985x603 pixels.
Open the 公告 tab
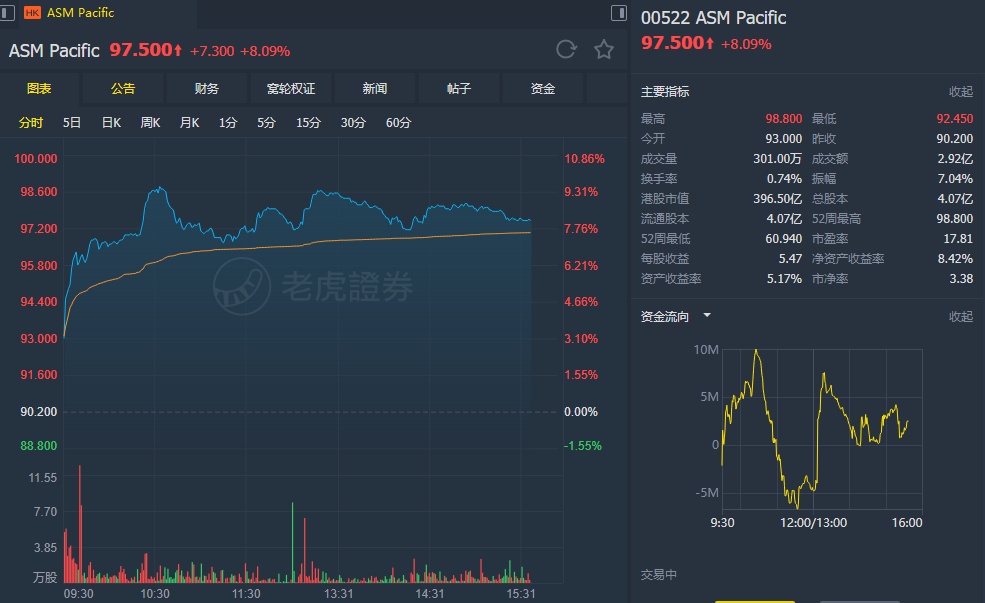pos(123,89)
